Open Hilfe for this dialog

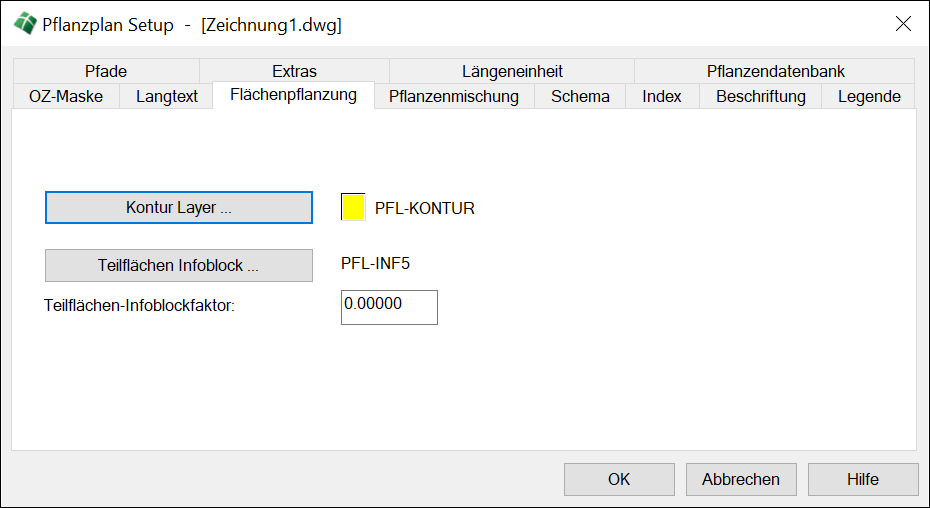coord(862,479)
